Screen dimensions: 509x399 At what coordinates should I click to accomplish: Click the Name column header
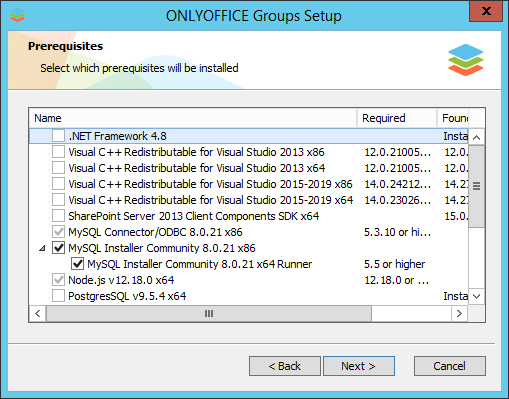click(x=193, y=118)
